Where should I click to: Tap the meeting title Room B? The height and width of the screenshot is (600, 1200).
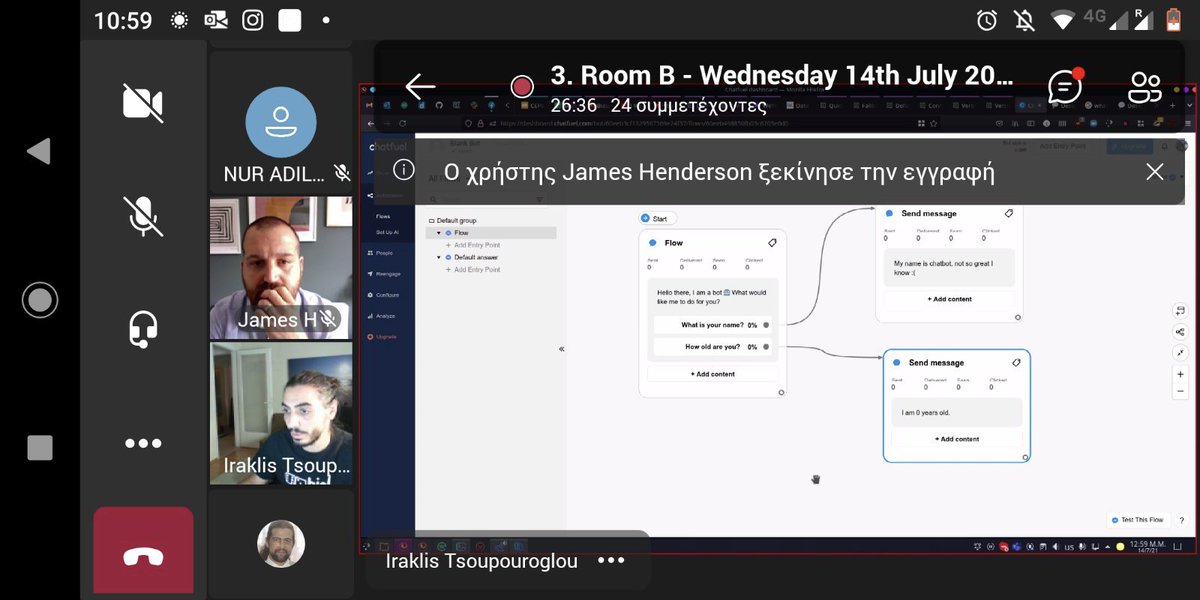click(782, 75)
